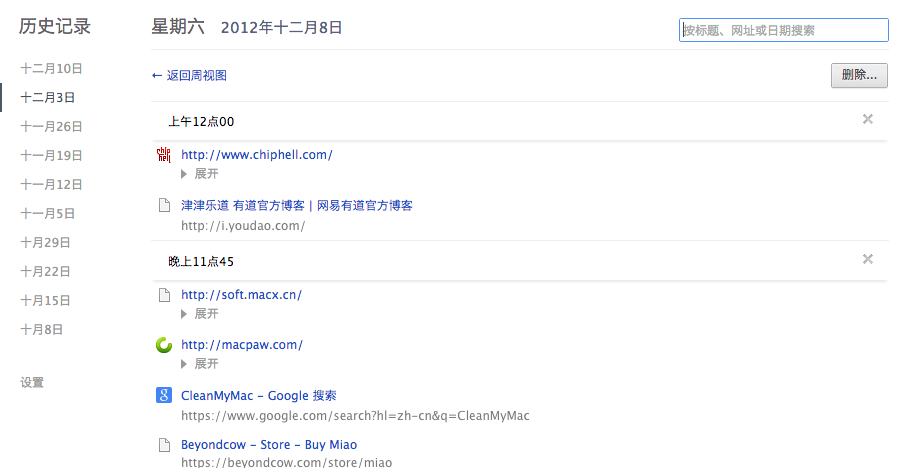Expand entries under macpaw.com
924x468 pixels.
(199, 363)
